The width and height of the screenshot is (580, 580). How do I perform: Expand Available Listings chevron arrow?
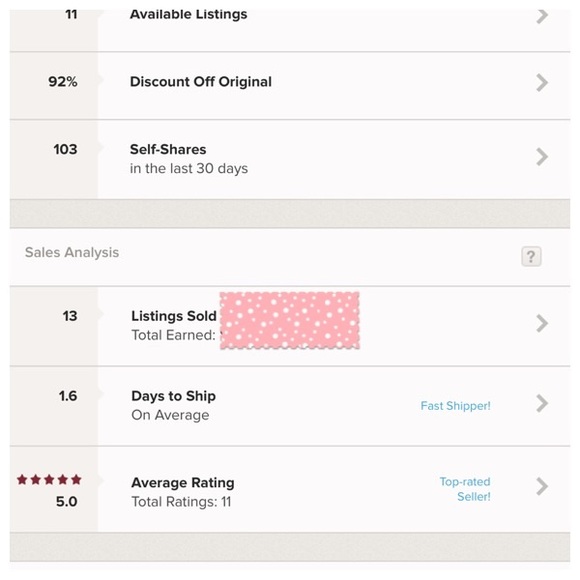(x=542, y=16)
